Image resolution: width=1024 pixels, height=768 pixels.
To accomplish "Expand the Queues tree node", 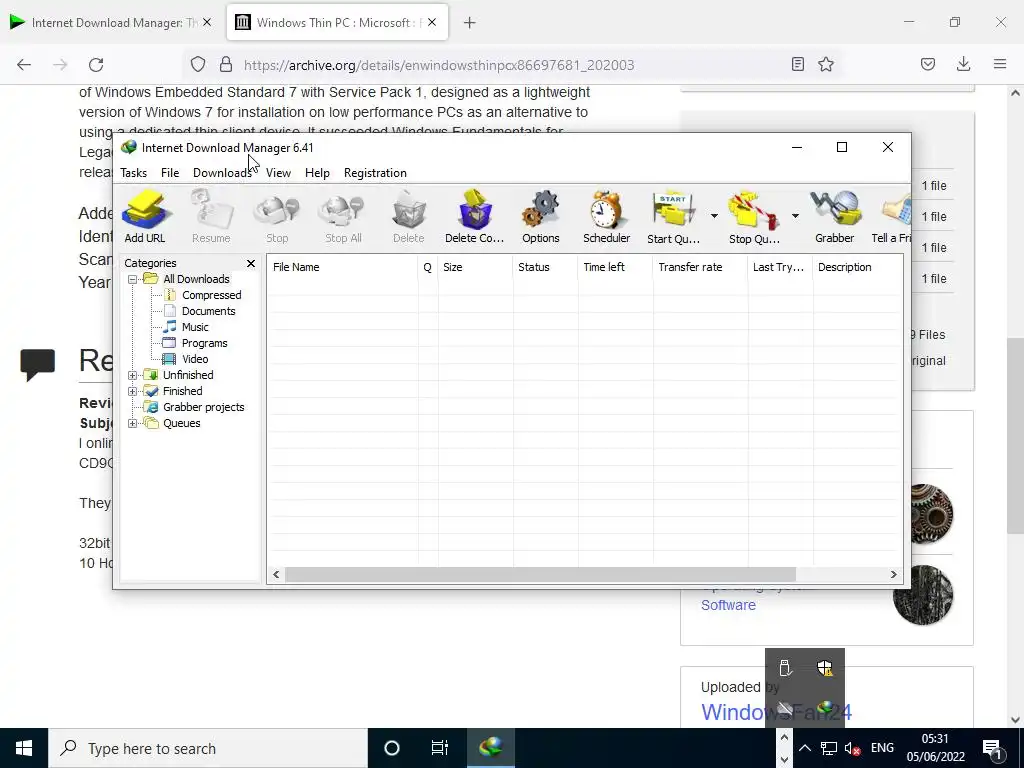I will tap(133, 423).
